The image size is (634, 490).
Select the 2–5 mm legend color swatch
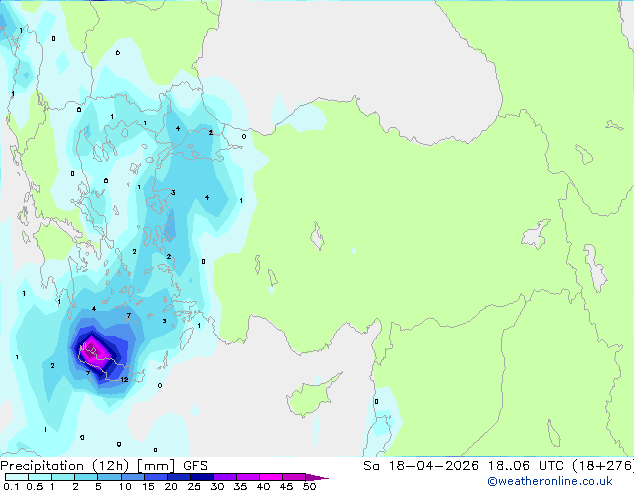86,477
